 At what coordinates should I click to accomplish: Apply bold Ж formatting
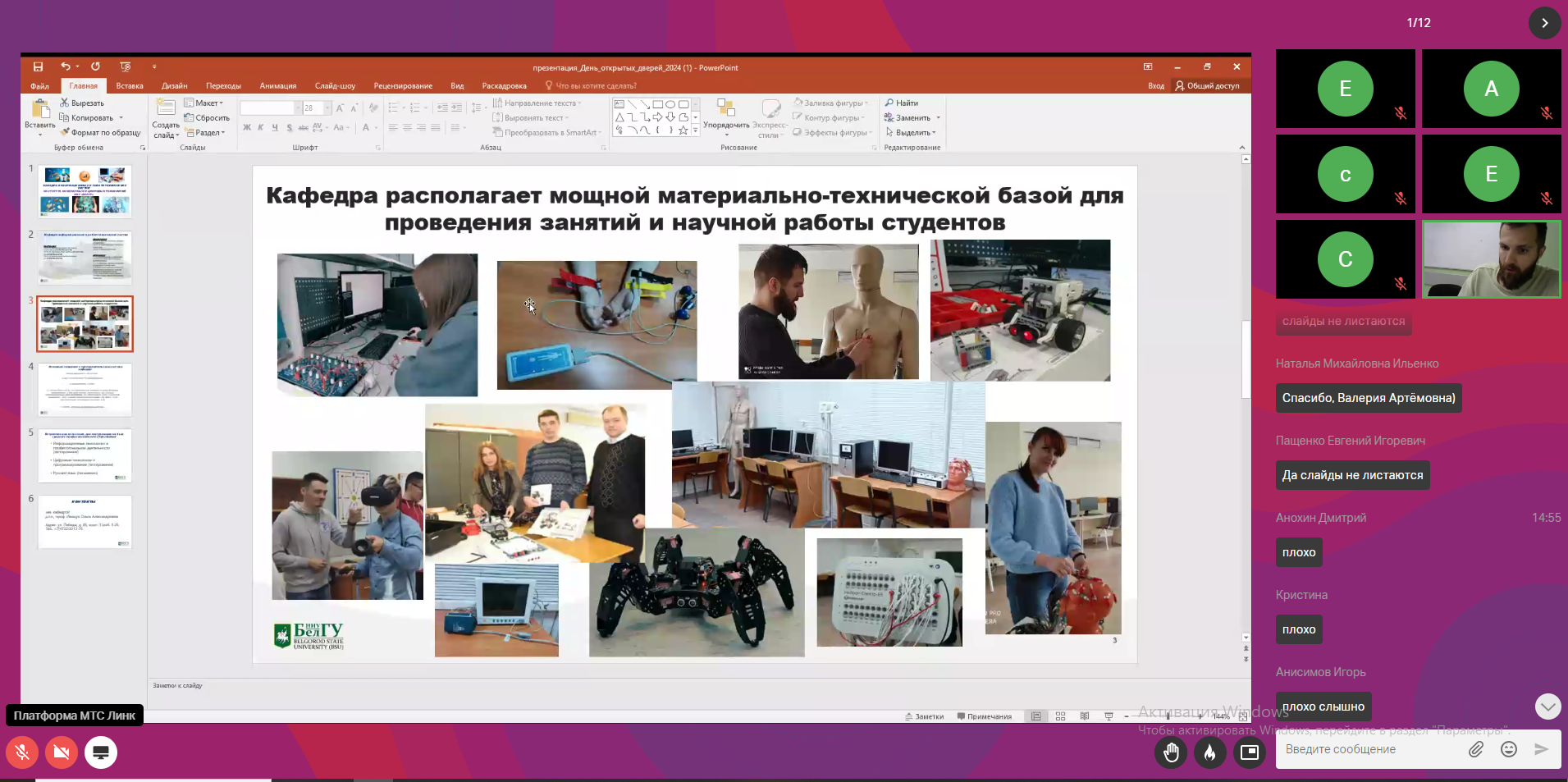(247, 128)
